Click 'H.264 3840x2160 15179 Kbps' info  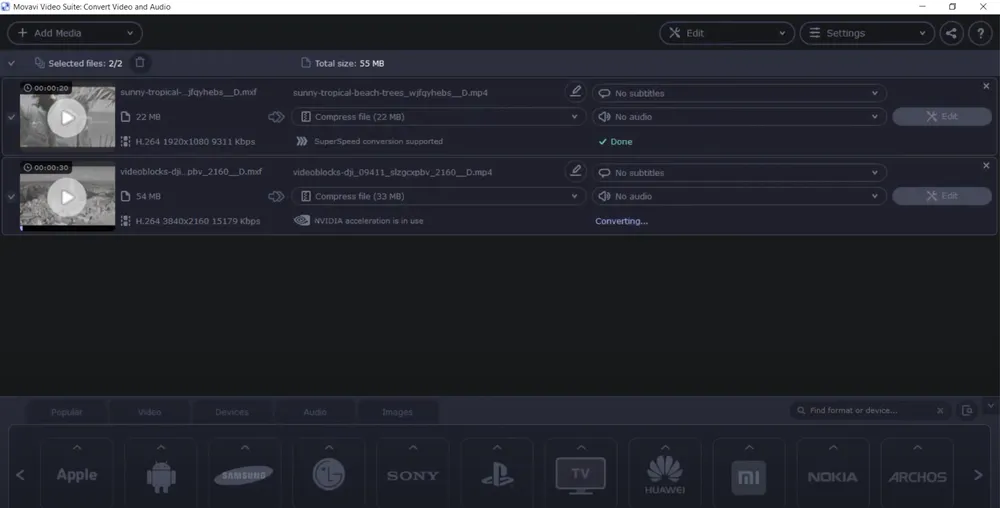[x=198, y=221]
